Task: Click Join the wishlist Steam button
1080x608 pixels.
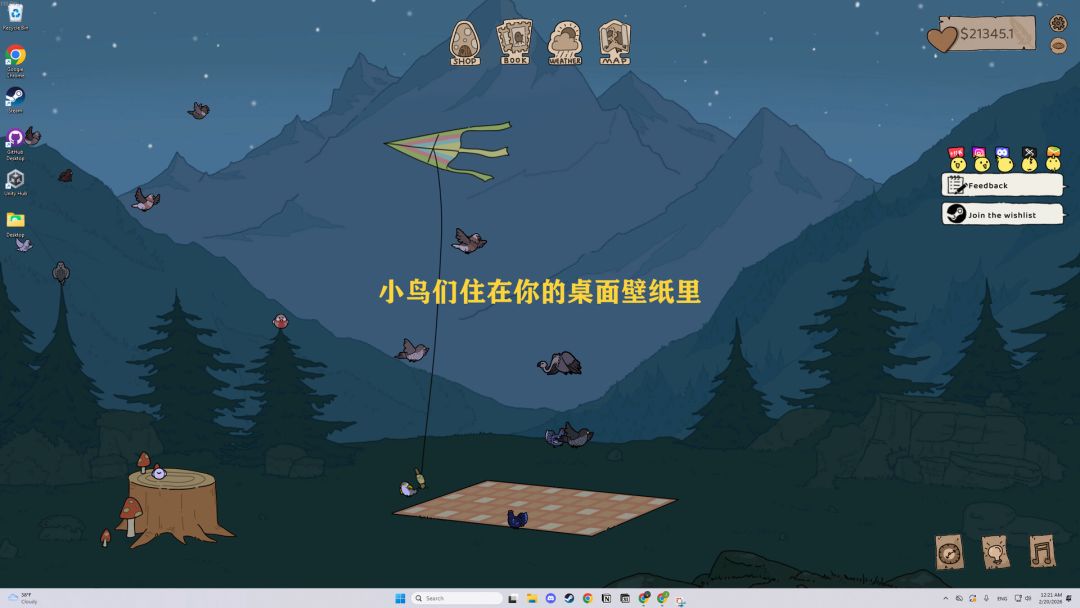Action: pyautogui.click(x=1002, y=214)
